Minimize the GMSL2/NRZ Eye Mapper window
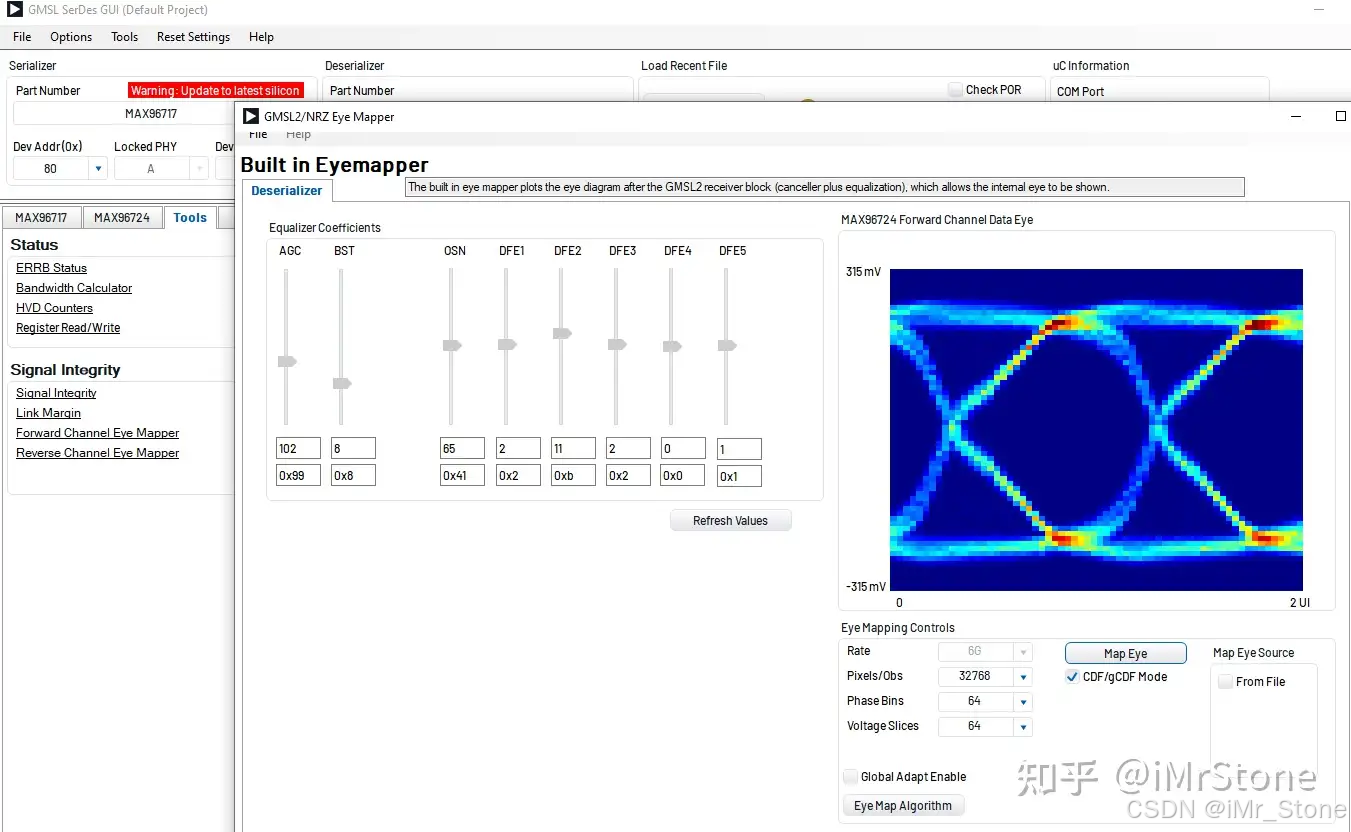 [1297, 116]
